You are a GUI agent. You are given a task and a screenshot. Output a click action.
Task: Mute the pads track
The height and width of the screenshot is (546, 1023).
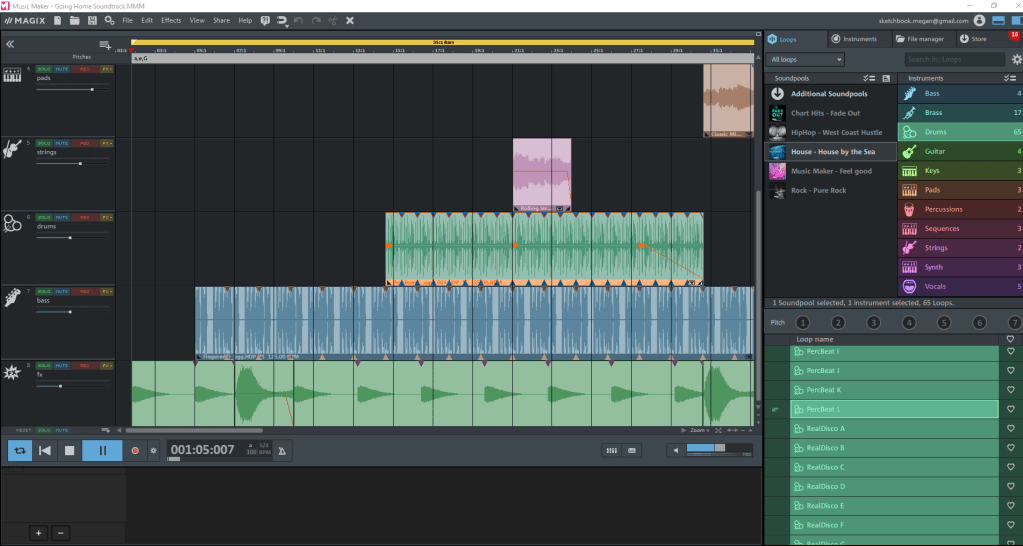[62, 69]
